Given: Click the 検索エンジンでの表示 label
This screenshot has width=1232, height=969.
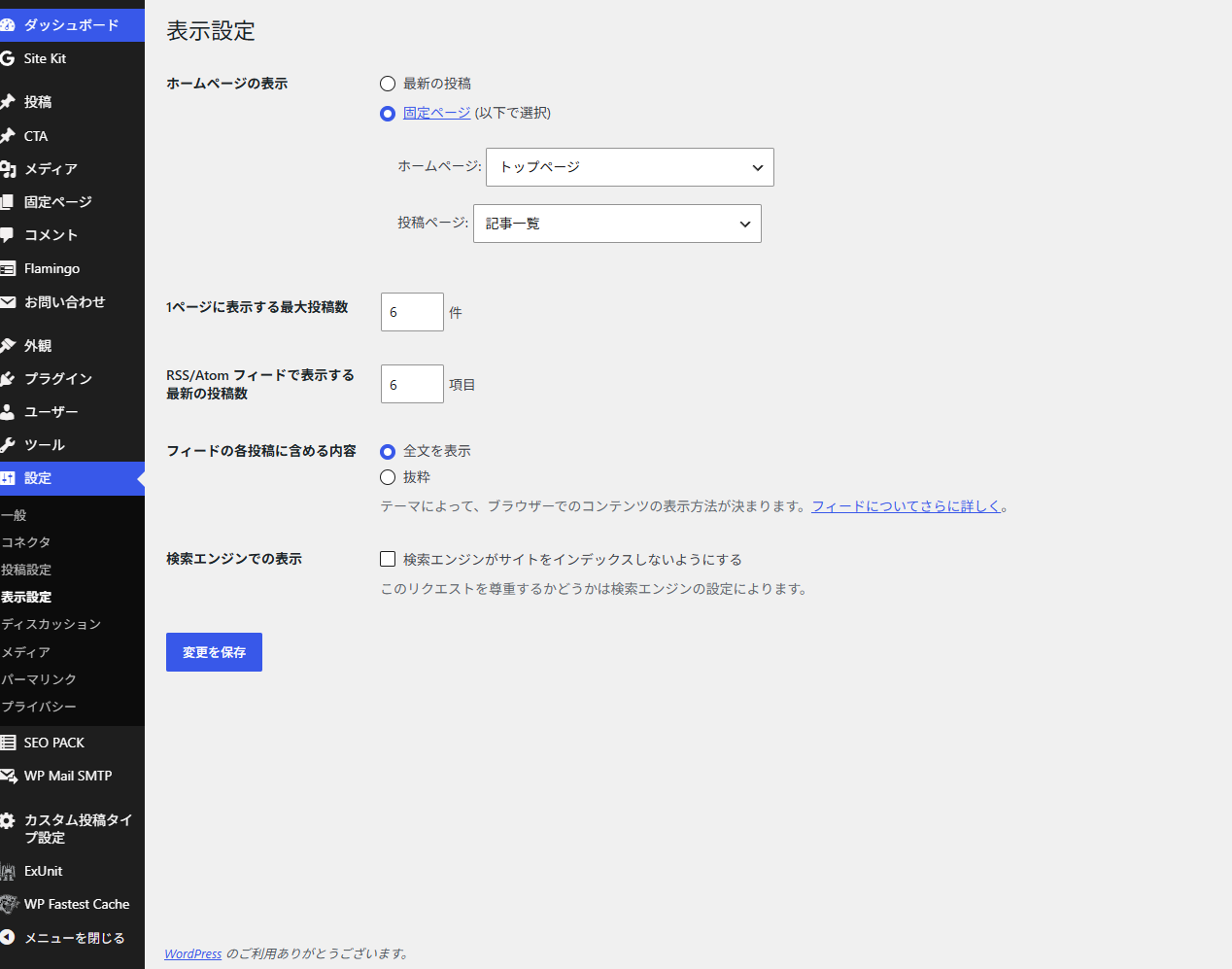Looking at the screenshot, I should pos(234,559).
